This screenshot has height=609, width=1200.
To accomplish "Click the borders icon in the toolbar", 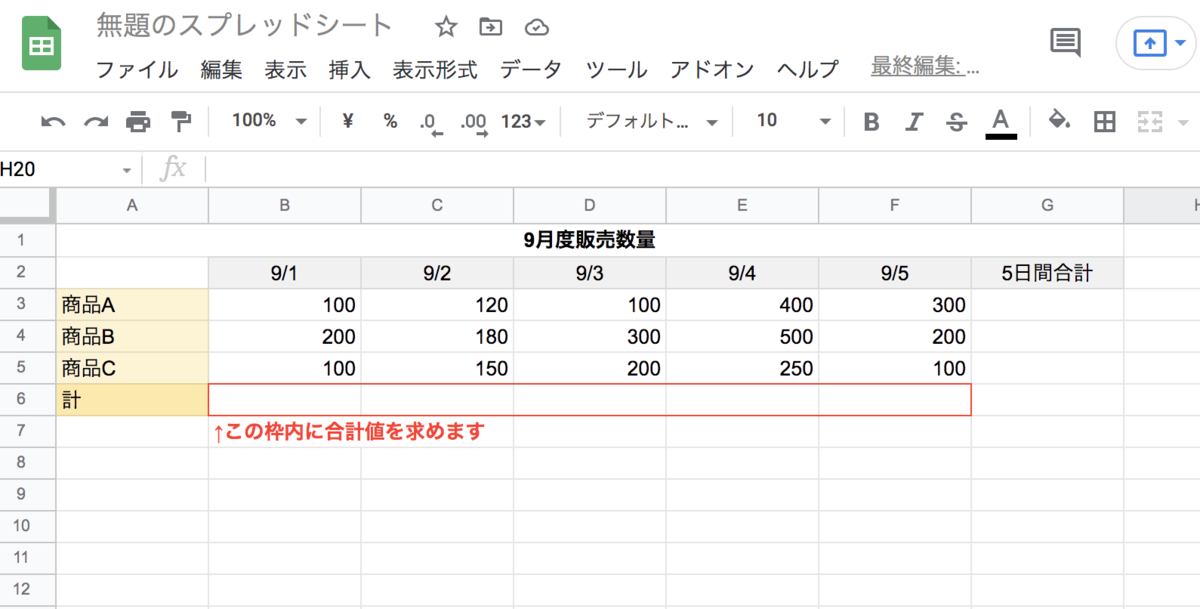I will (x=1104, y=121).
